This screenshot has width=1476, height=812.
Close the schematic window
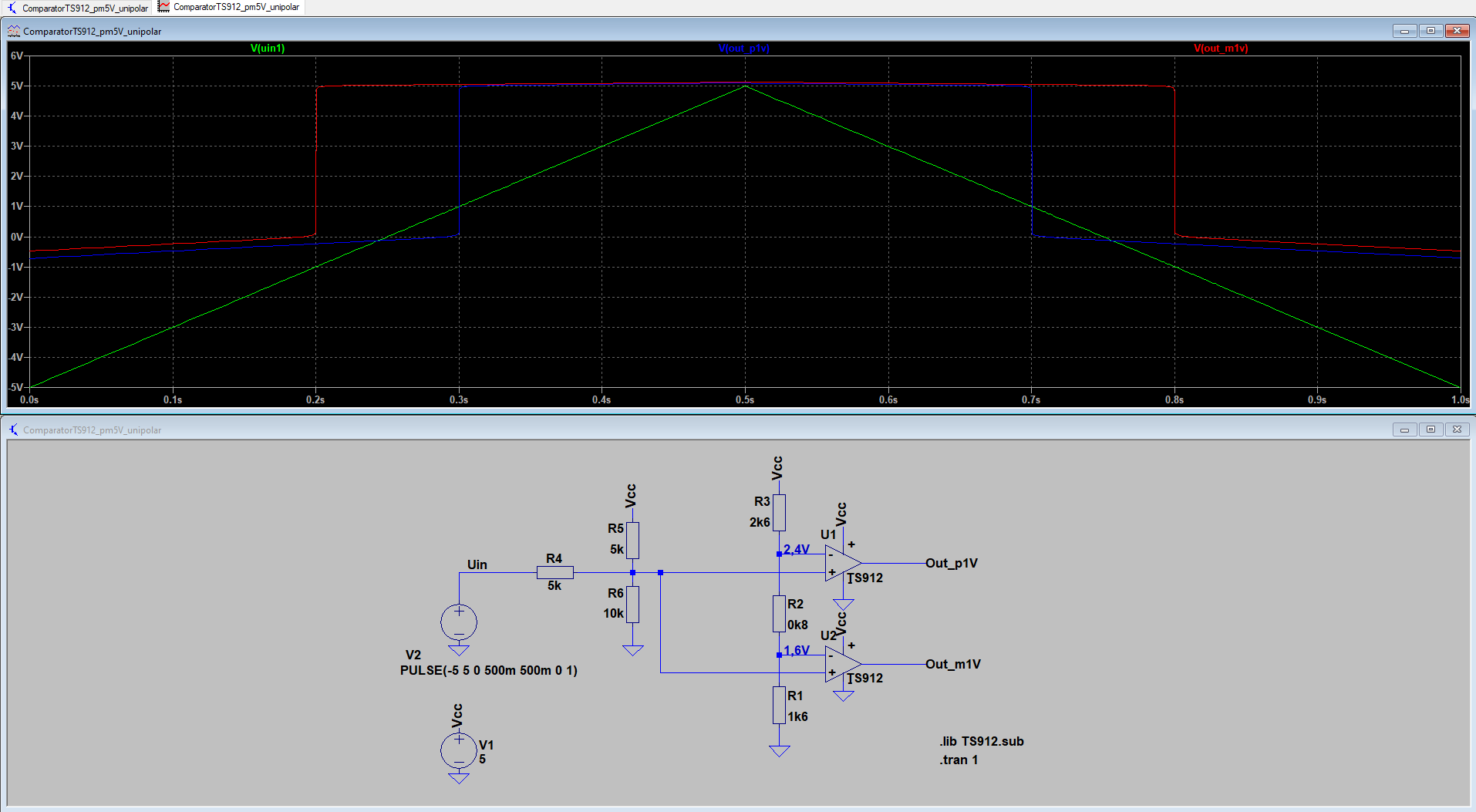click(x=1457, y=430)
